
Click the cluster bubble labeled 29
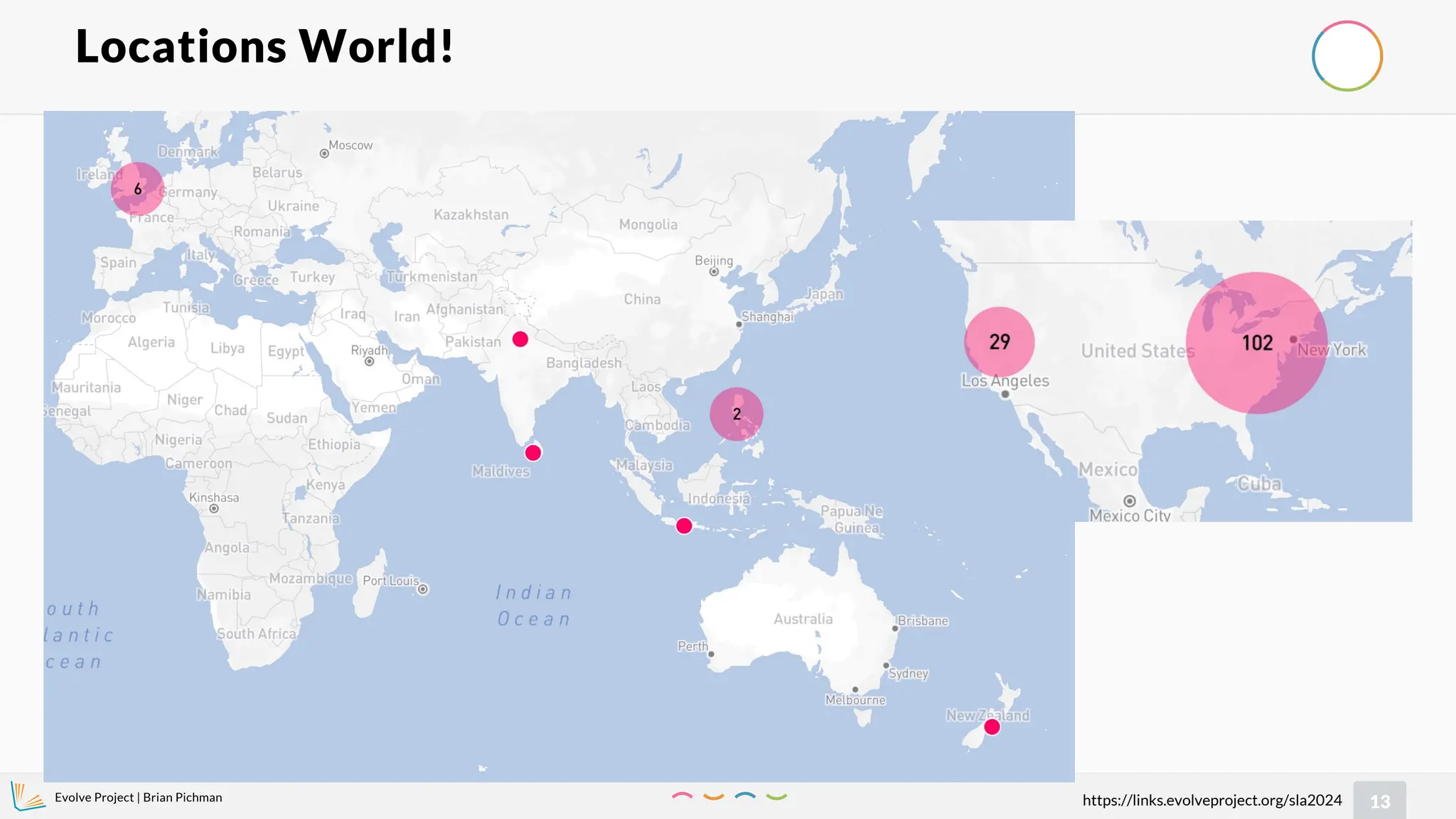click(1000, 342)
